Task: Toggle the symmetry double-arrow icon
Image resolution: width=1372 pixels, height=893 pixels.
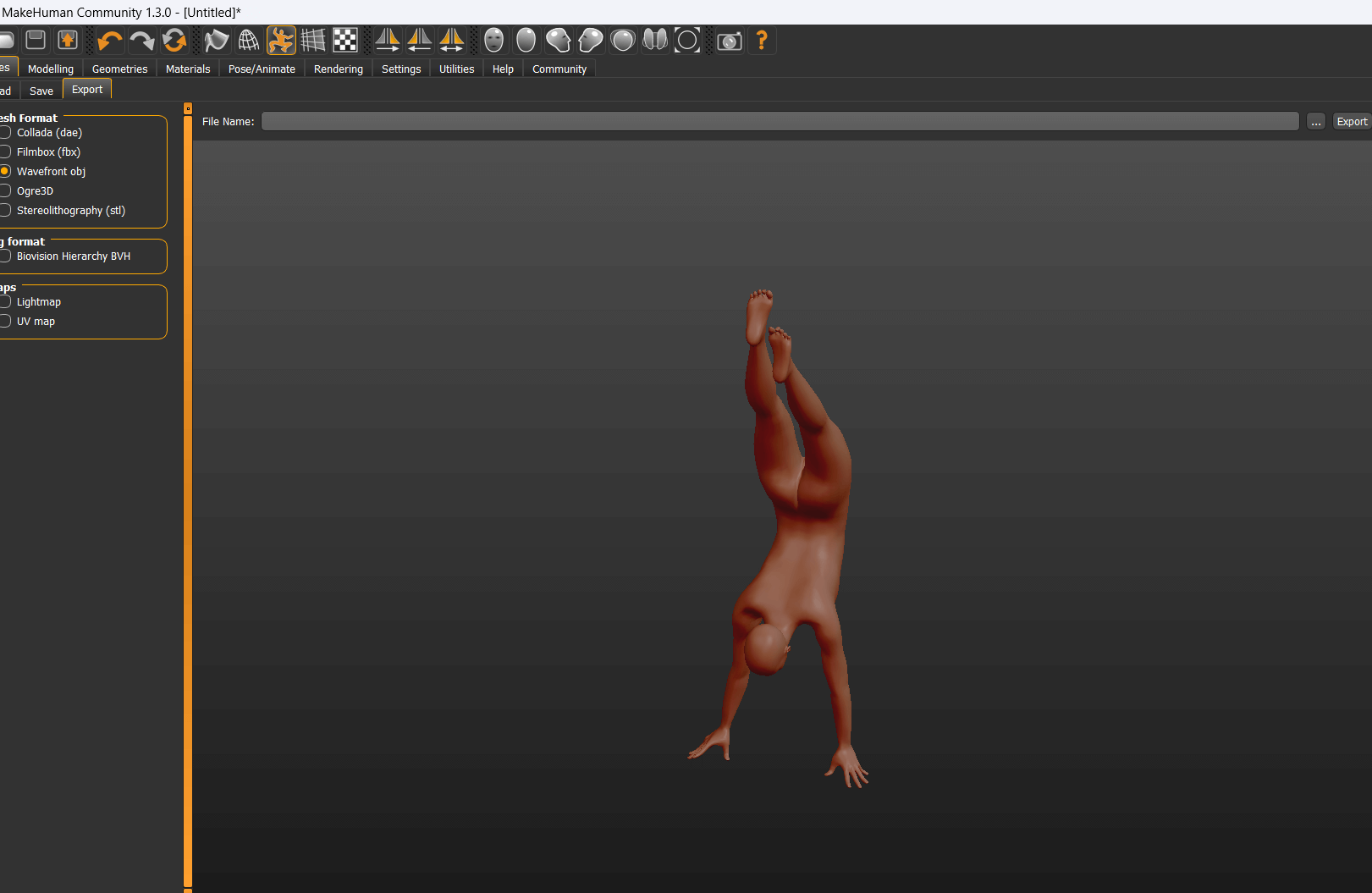Action: click(x=452, y=41)
